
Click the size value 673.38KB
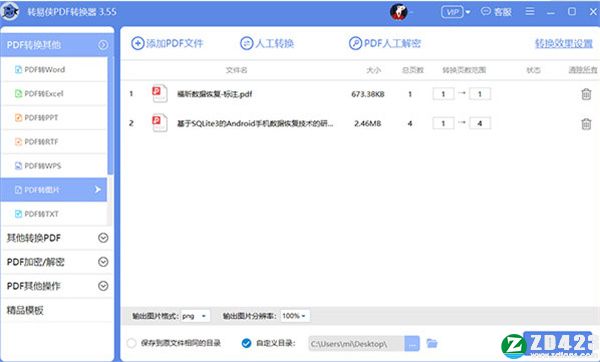(368, 94)
